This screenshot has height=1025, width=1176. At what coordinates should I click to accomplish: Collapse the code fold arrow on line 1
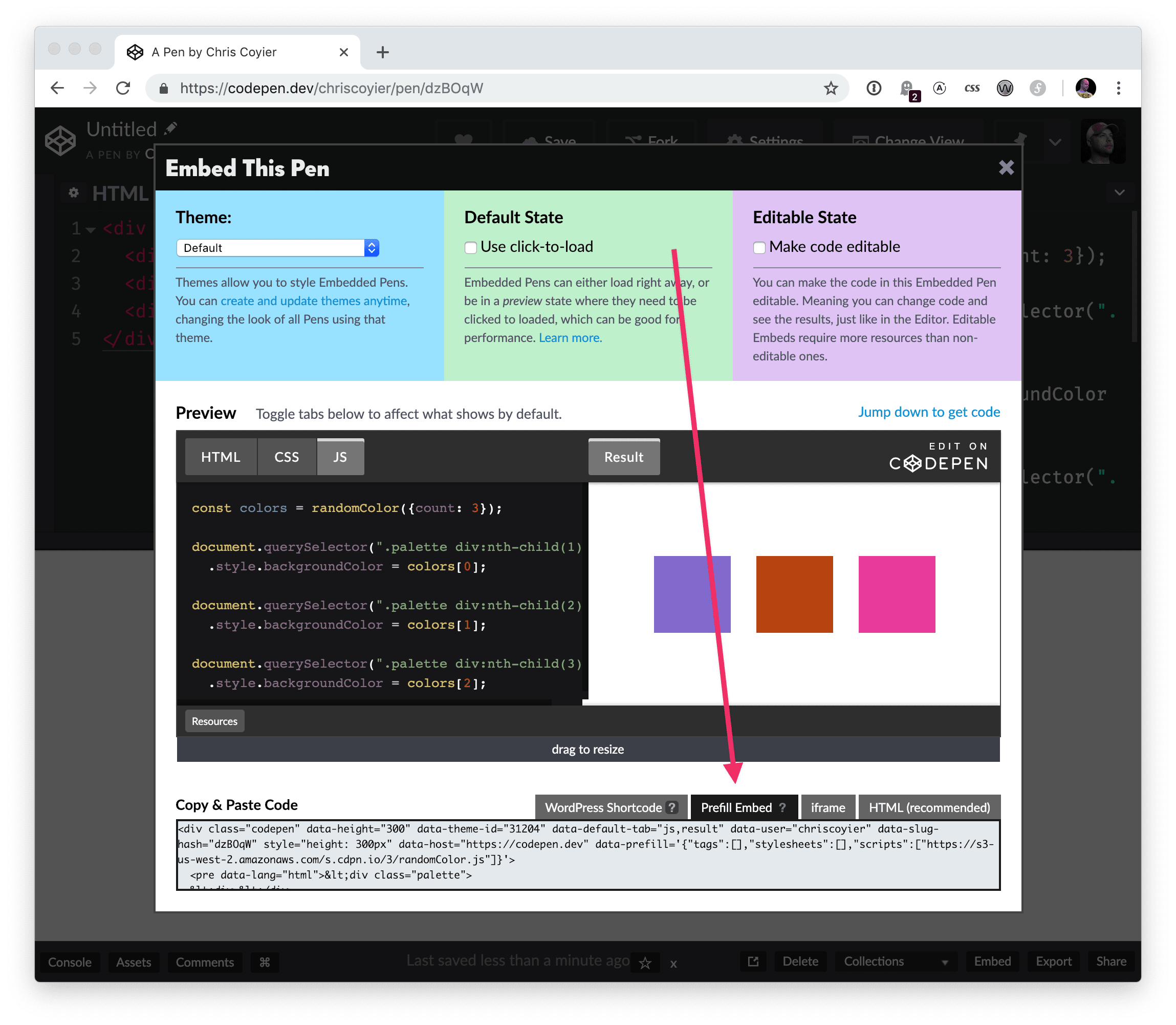point(91,230)
